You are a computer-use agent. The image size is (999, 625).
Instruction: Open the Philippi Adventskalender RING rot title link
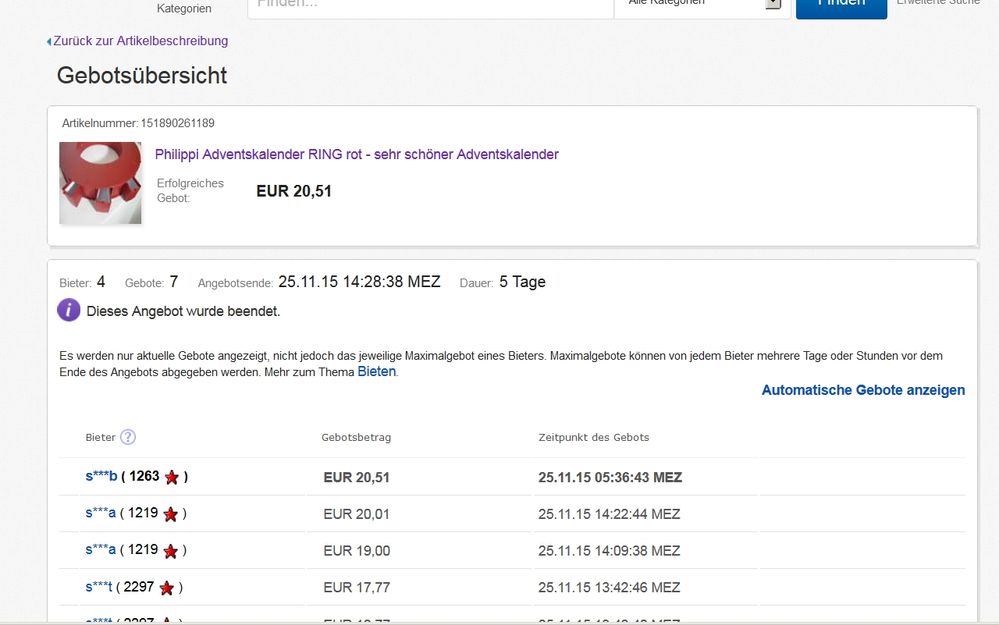click(x=356, y=154)
